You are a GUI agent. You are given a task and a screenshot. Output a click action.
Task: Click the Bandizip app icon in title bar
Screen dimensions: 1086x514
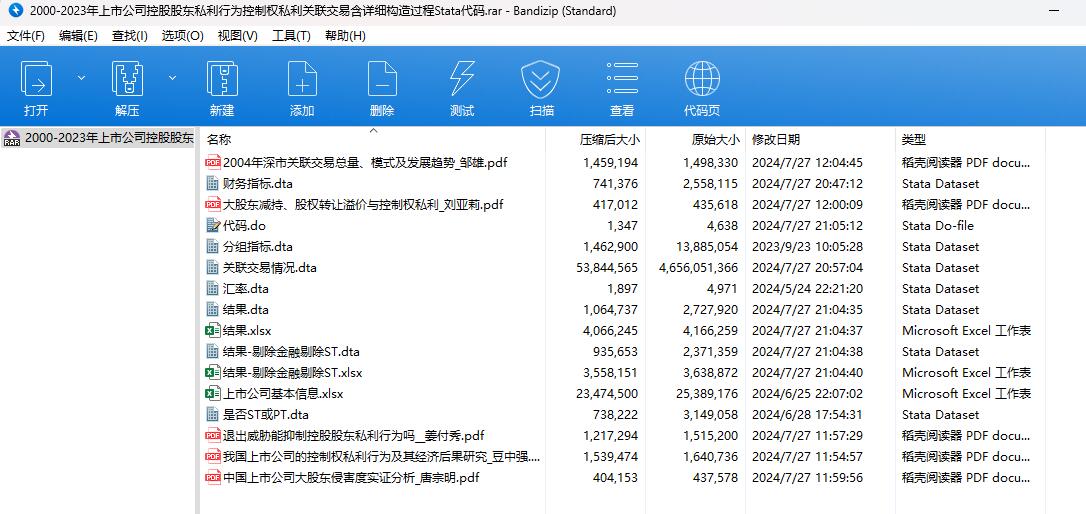tap(15, 11)
